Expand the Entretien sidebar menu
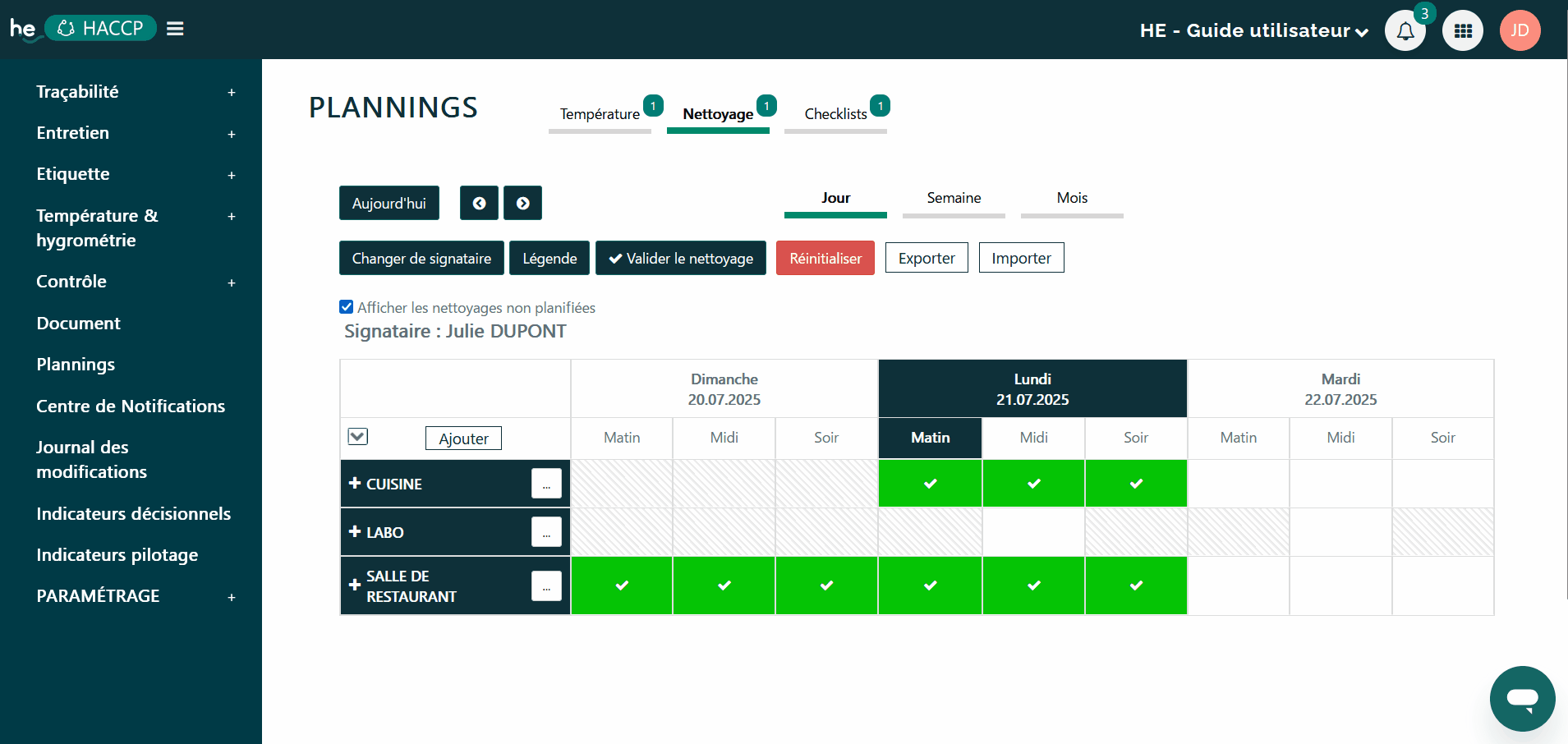Screen dimensions: 1568x744 [232, 134]
